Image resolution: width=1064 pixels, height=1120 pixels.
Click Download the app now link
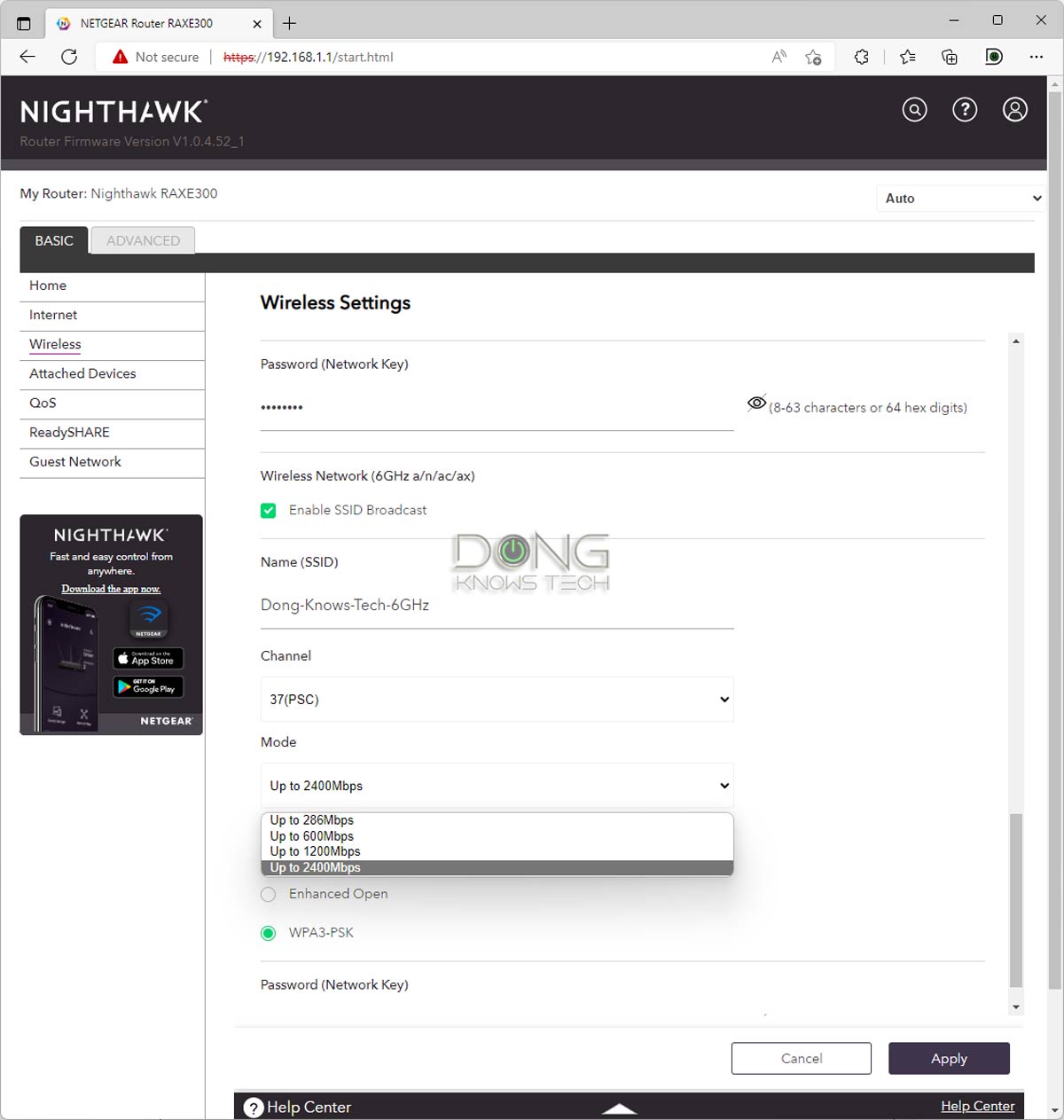pos(111,589)
